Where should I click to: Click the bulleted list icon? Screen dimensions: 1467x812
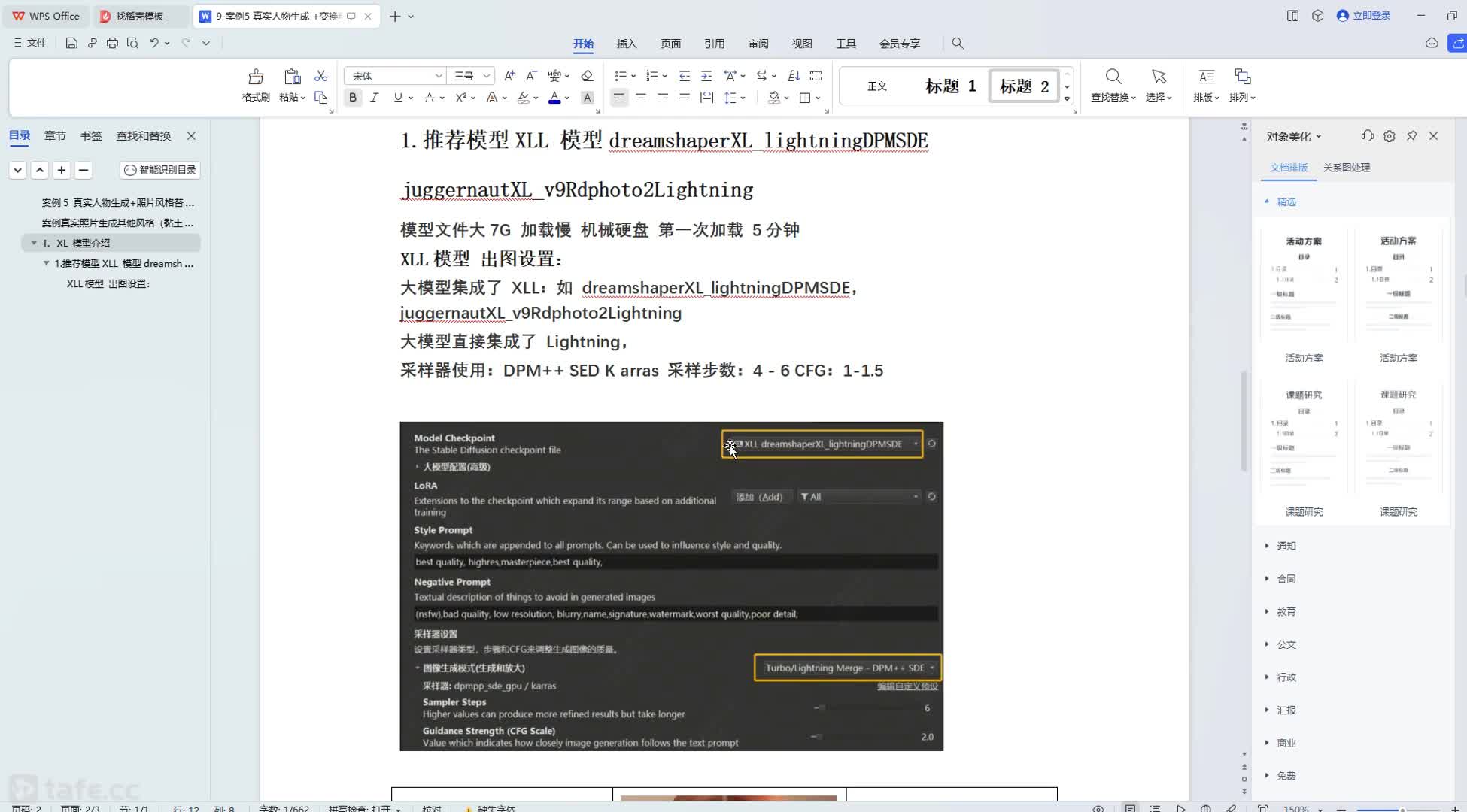tap(621, 76)
